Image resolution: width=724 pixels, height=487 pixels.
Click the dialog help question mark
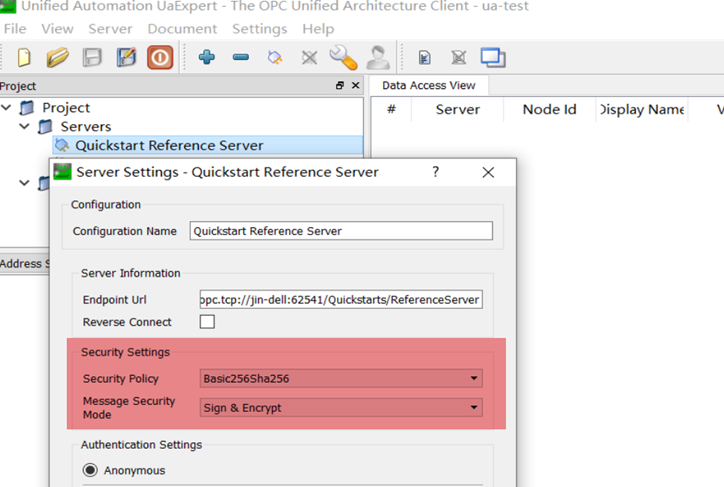point(435,172)
